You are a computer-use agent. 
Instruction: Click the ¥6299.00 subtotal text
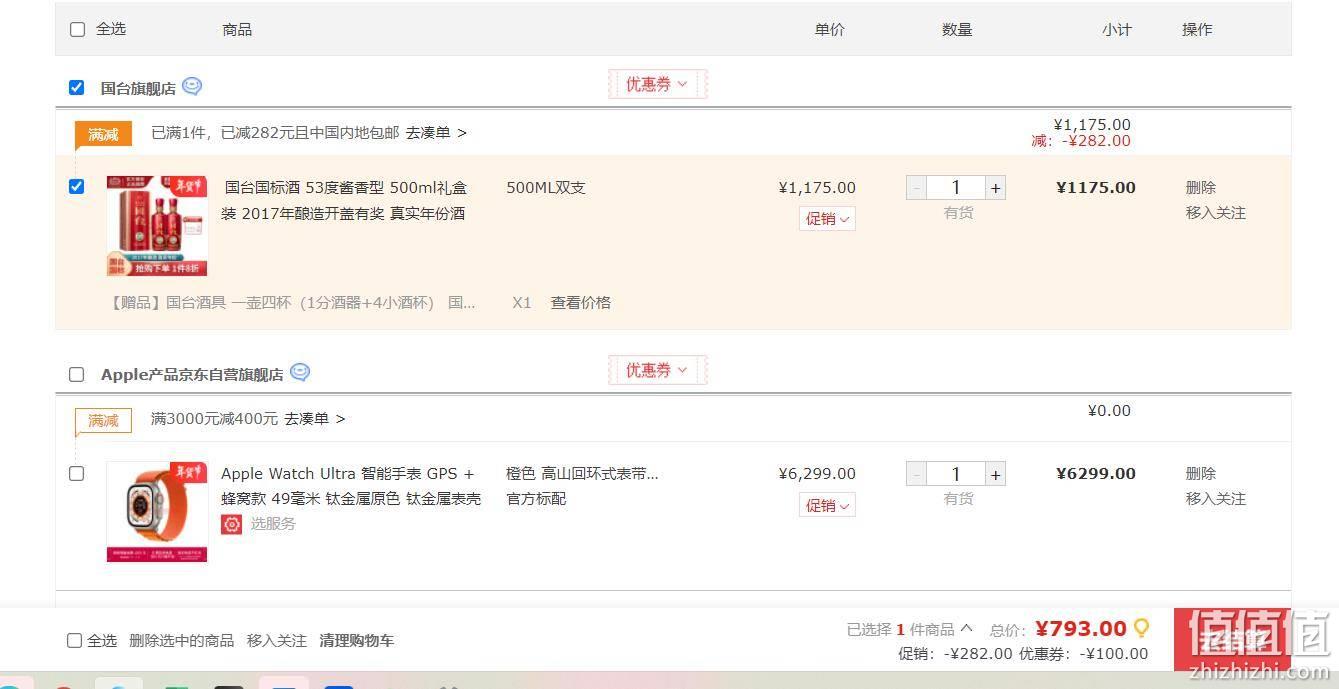pyautogui.click(x=1096, y=473)
